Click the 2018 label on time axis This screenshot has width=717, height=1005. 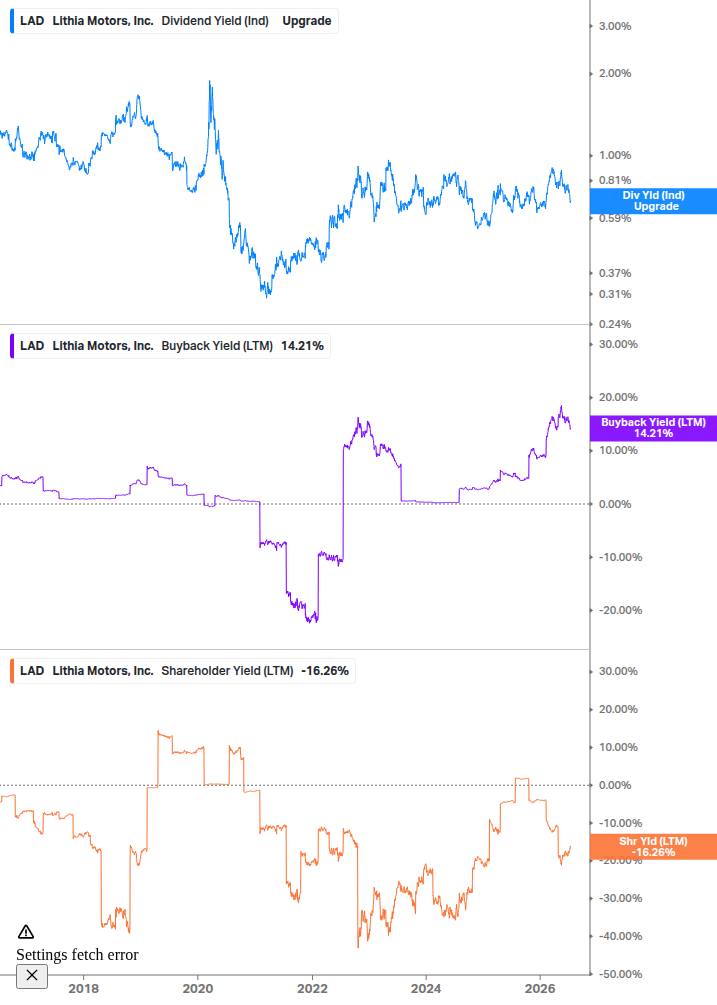click(83, 988)
